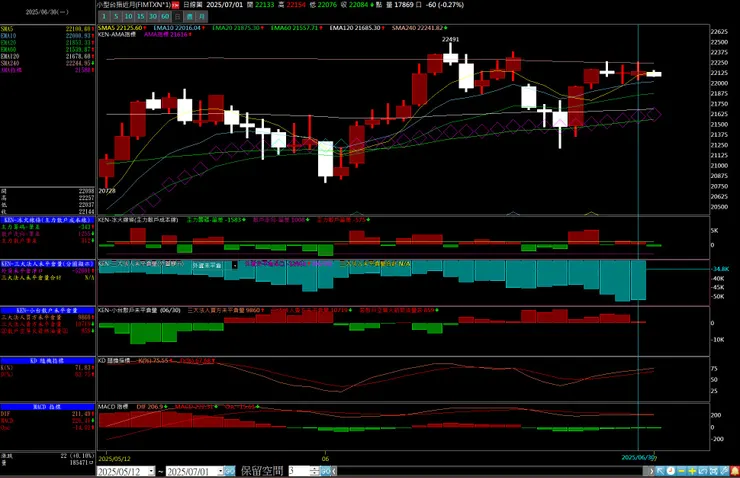Viewport: 740px width, 478px height.
Task: Click the GO button after the date range
Action: (229, 471)
